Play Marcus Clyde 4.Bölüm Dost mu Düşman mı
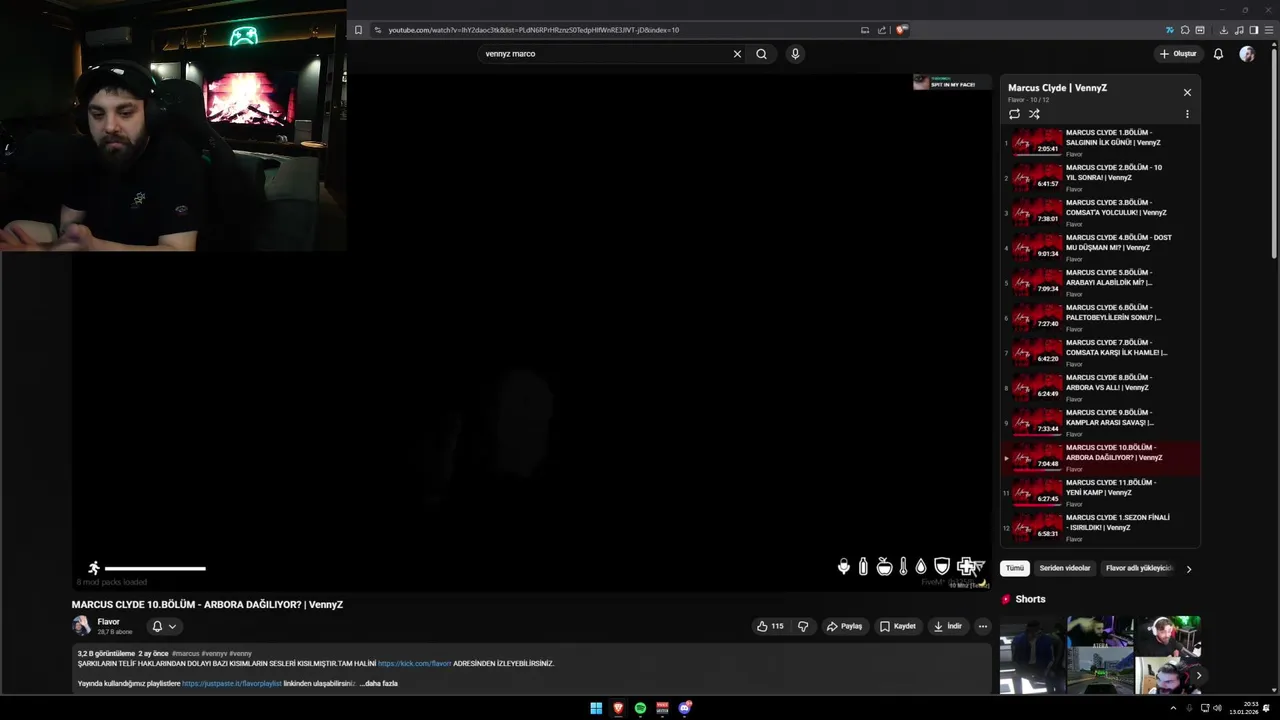Viewport: 1280px width, 720px height. [1100, 247]
